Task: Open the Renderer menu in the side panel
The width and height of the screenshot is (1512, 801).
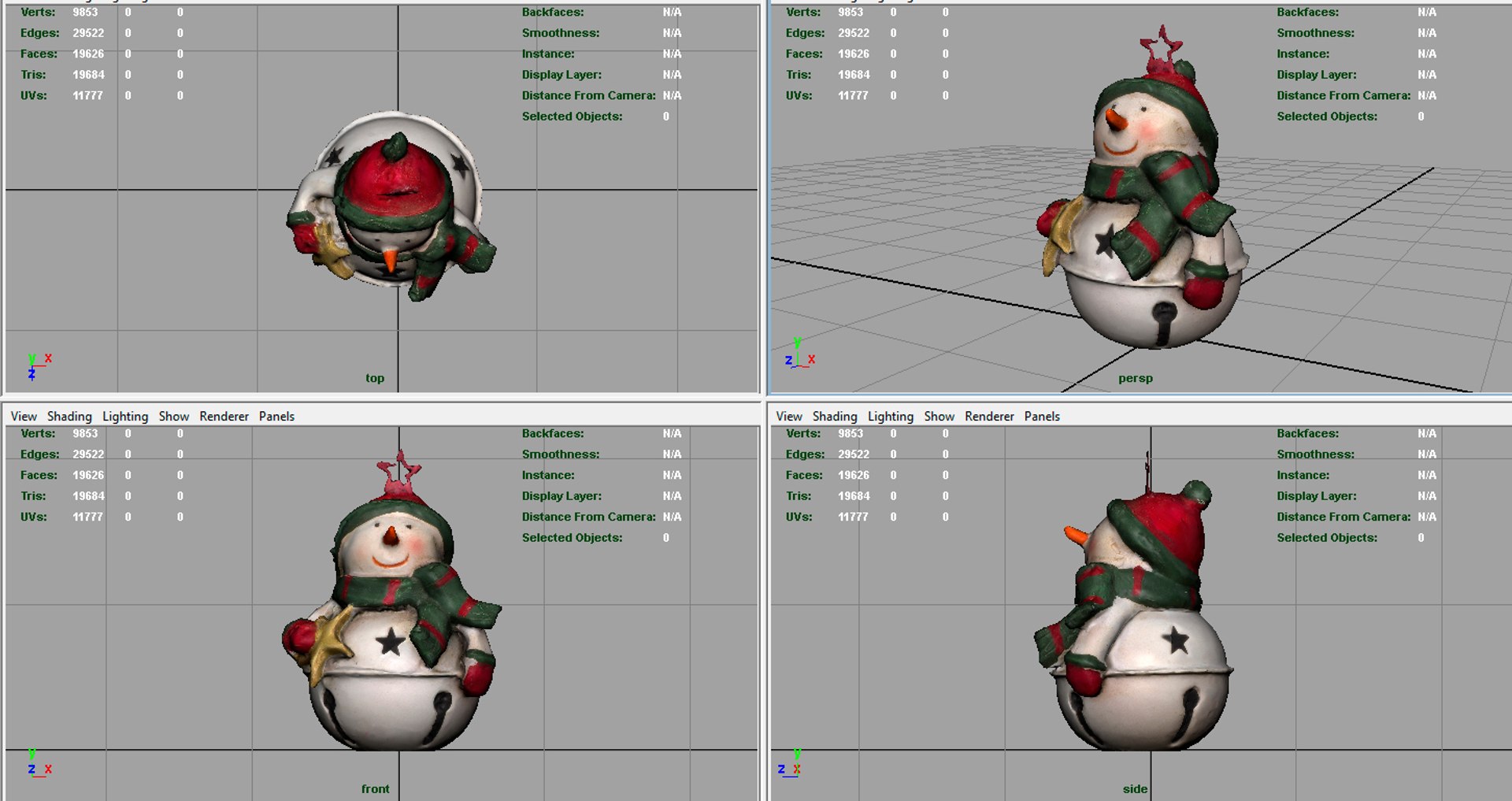Action: point(989,416)
